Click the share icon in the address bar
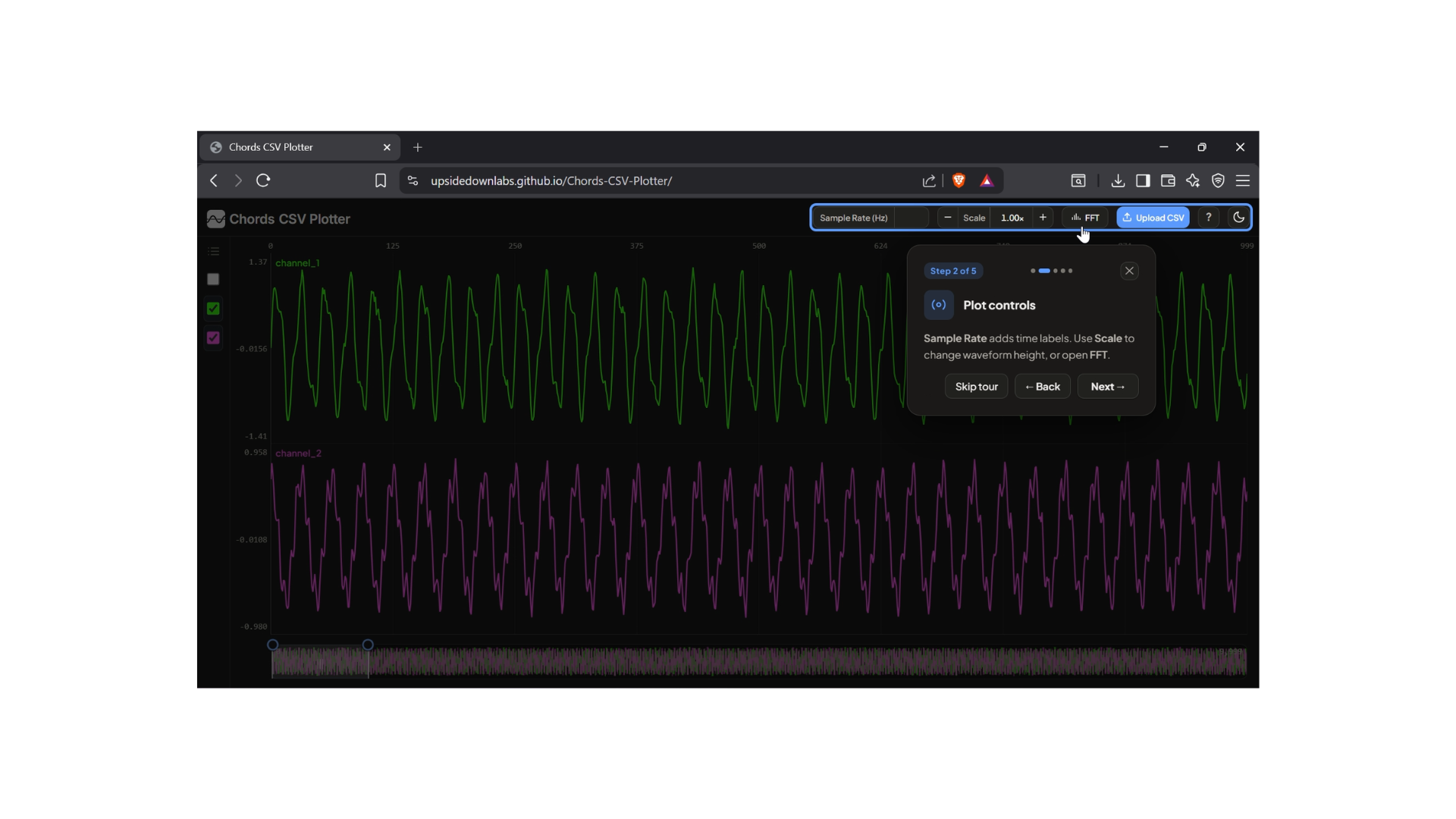The height and width of the screenshot is (819, 1456). click(x=929, y=180)
